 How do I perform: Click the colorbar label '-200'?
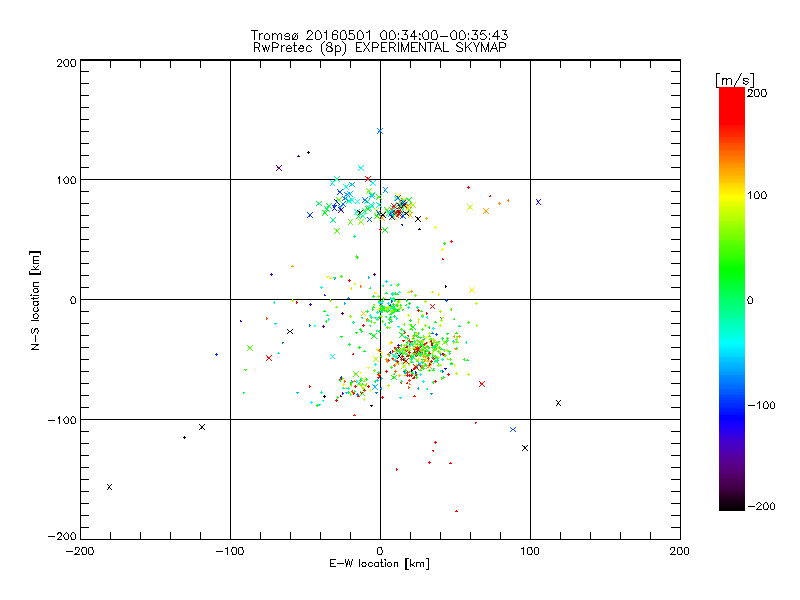tap(761, 507)
